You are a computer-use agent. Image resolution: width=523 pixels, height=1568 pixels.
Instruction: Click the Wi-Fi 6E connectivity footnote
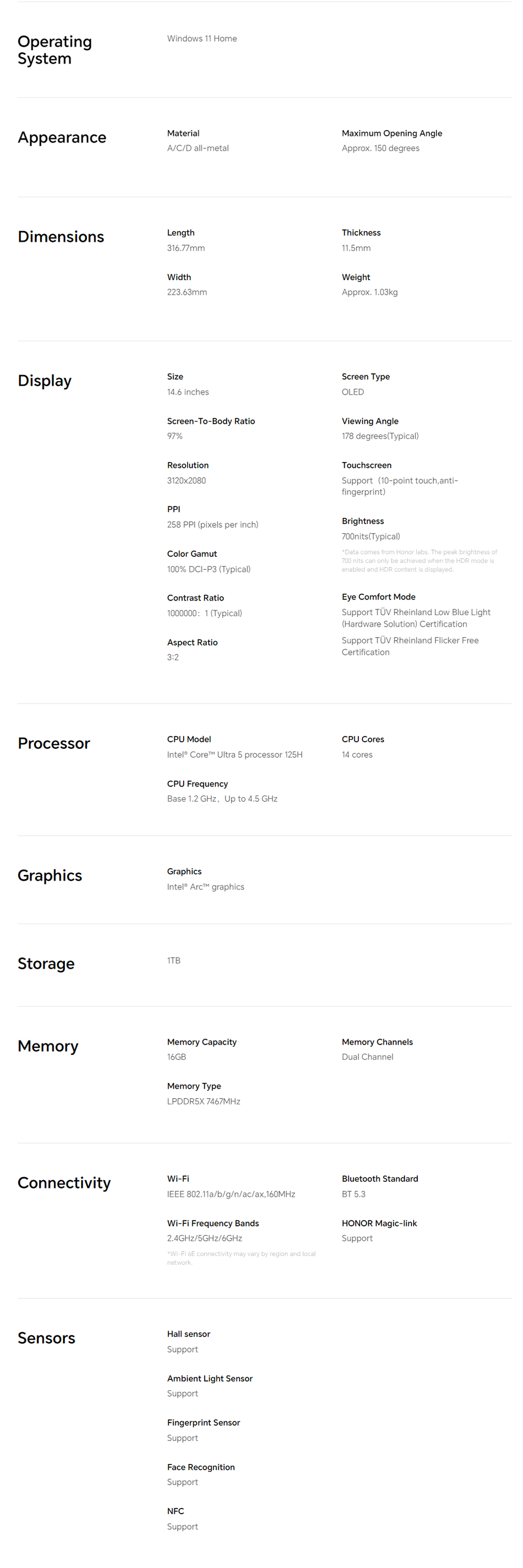click(x=241, y=1258)
